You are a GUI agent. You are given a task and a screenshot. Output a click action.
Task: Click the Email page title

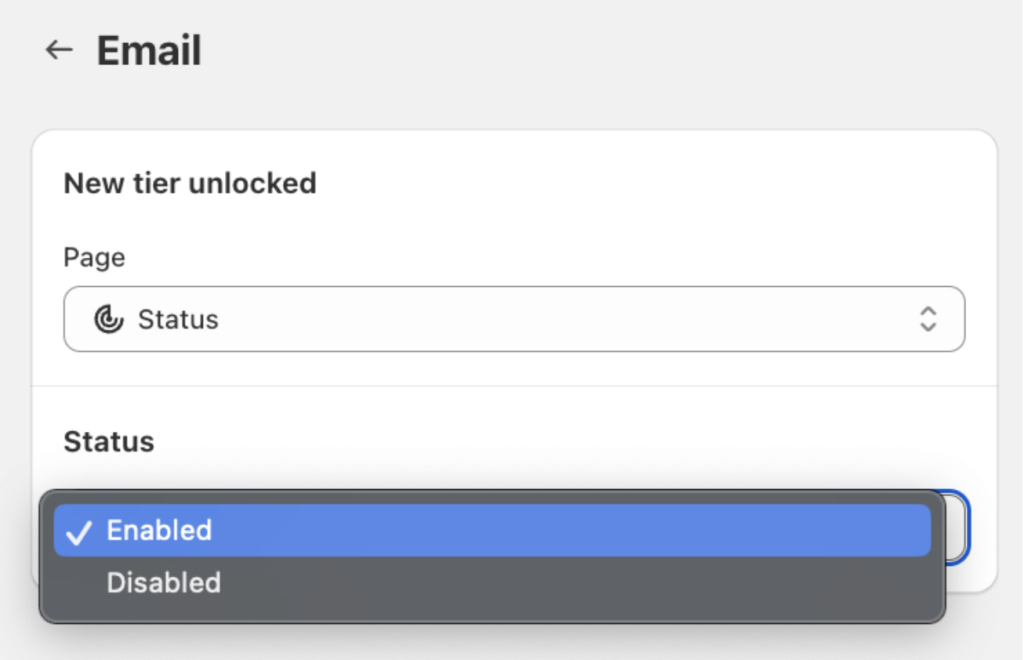[148, 49]
